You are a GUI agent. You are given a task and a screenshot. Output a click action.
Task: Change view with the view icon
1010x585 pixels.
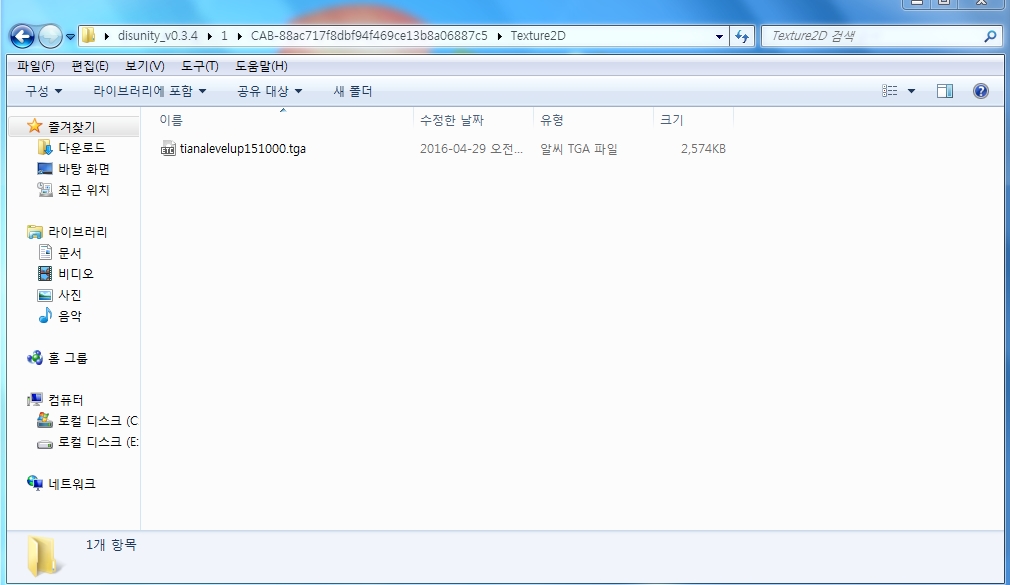890,91
